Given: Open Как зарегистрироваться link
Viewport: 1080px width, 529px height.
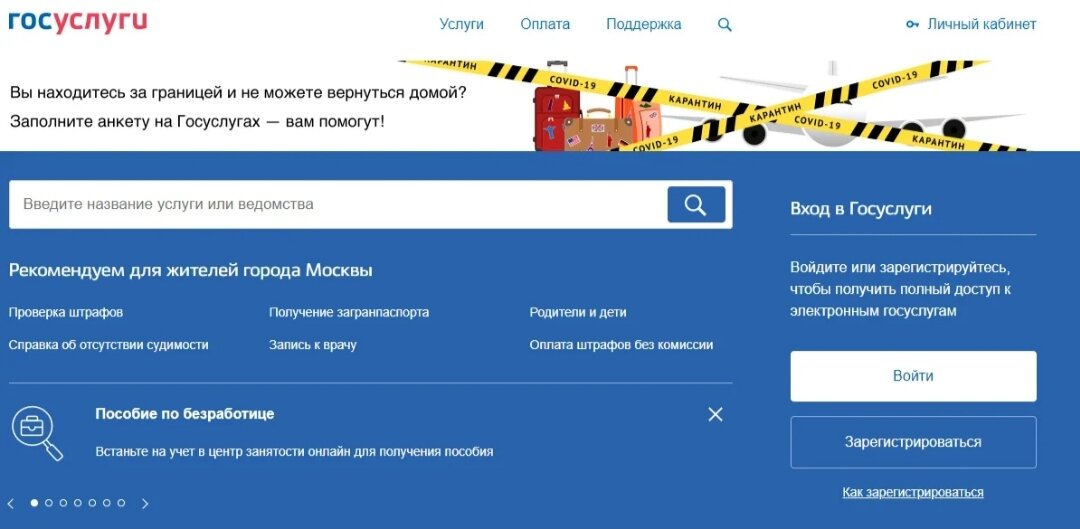Looking at the screenshot, I should tap(913, 492).
